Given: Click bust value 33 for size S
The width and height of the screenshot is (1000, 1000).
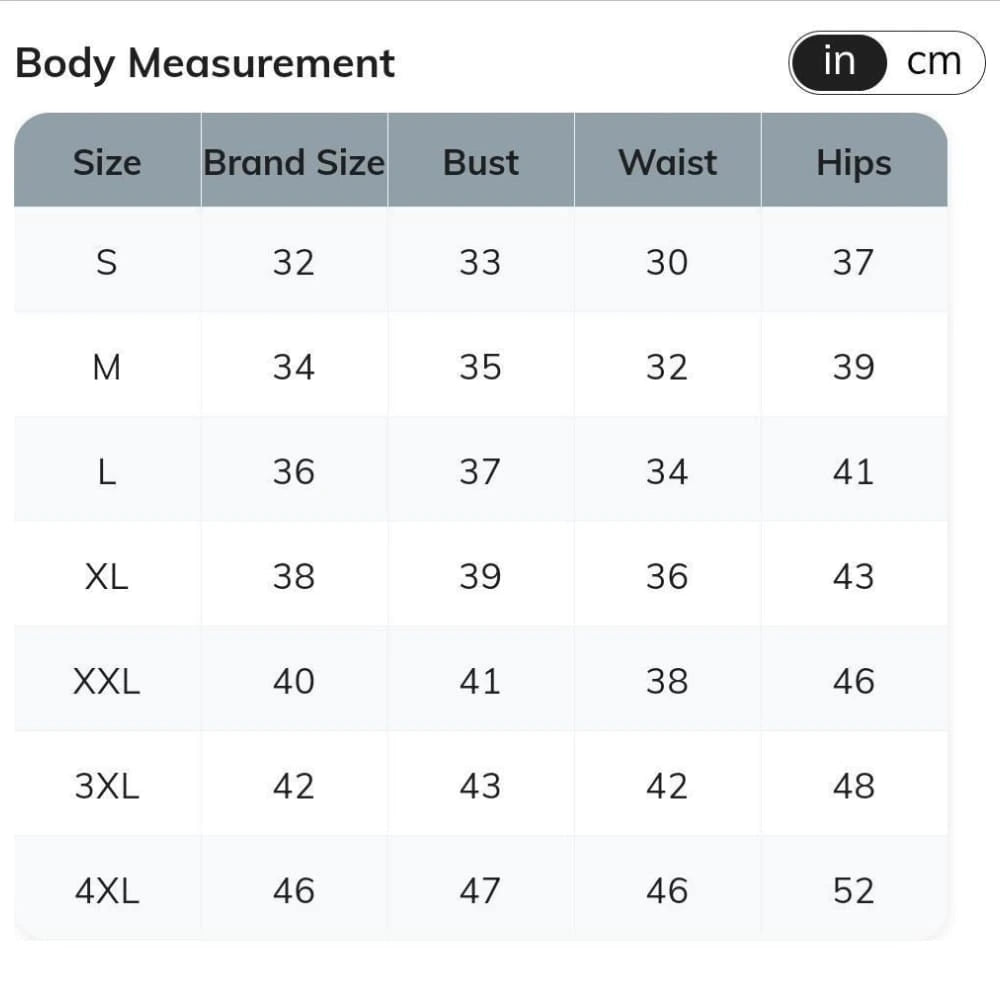Looking at the screenshot, I should coord(480,262).
